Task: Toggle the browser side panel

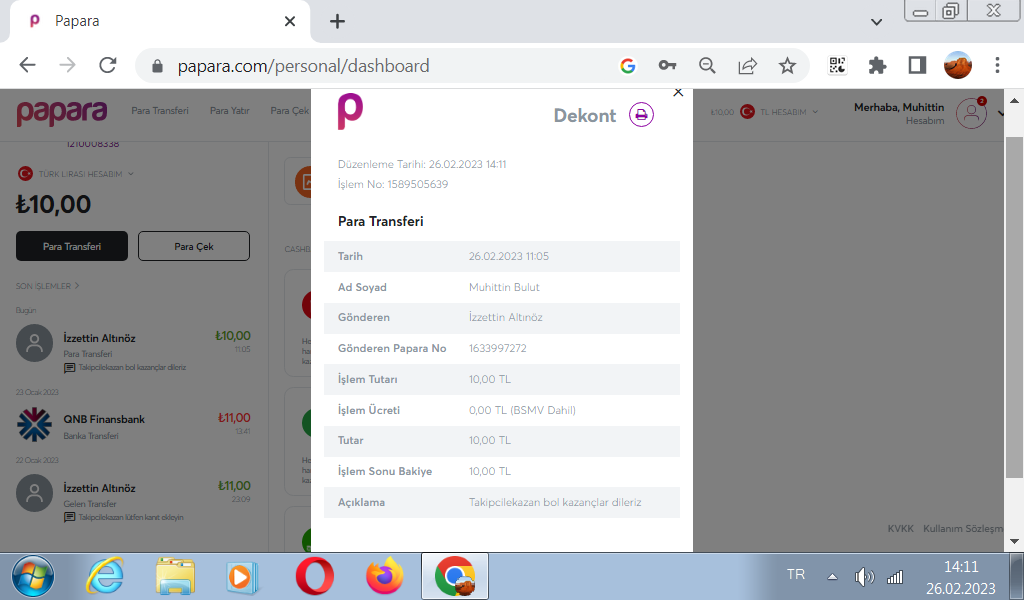Action: point(917,65)
